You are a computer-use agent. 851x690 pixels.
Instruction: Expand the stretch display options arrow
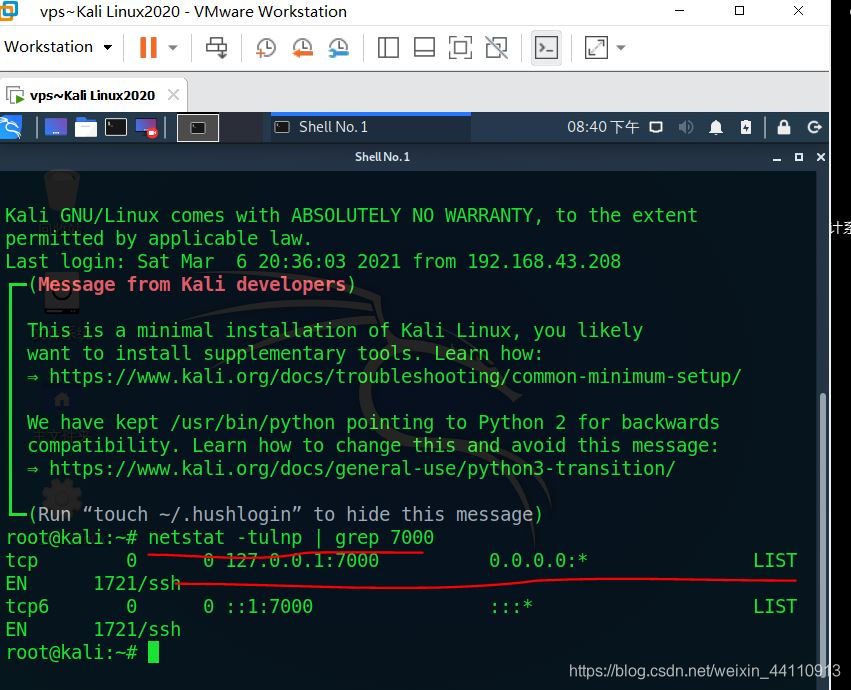[x=621, y=48]
